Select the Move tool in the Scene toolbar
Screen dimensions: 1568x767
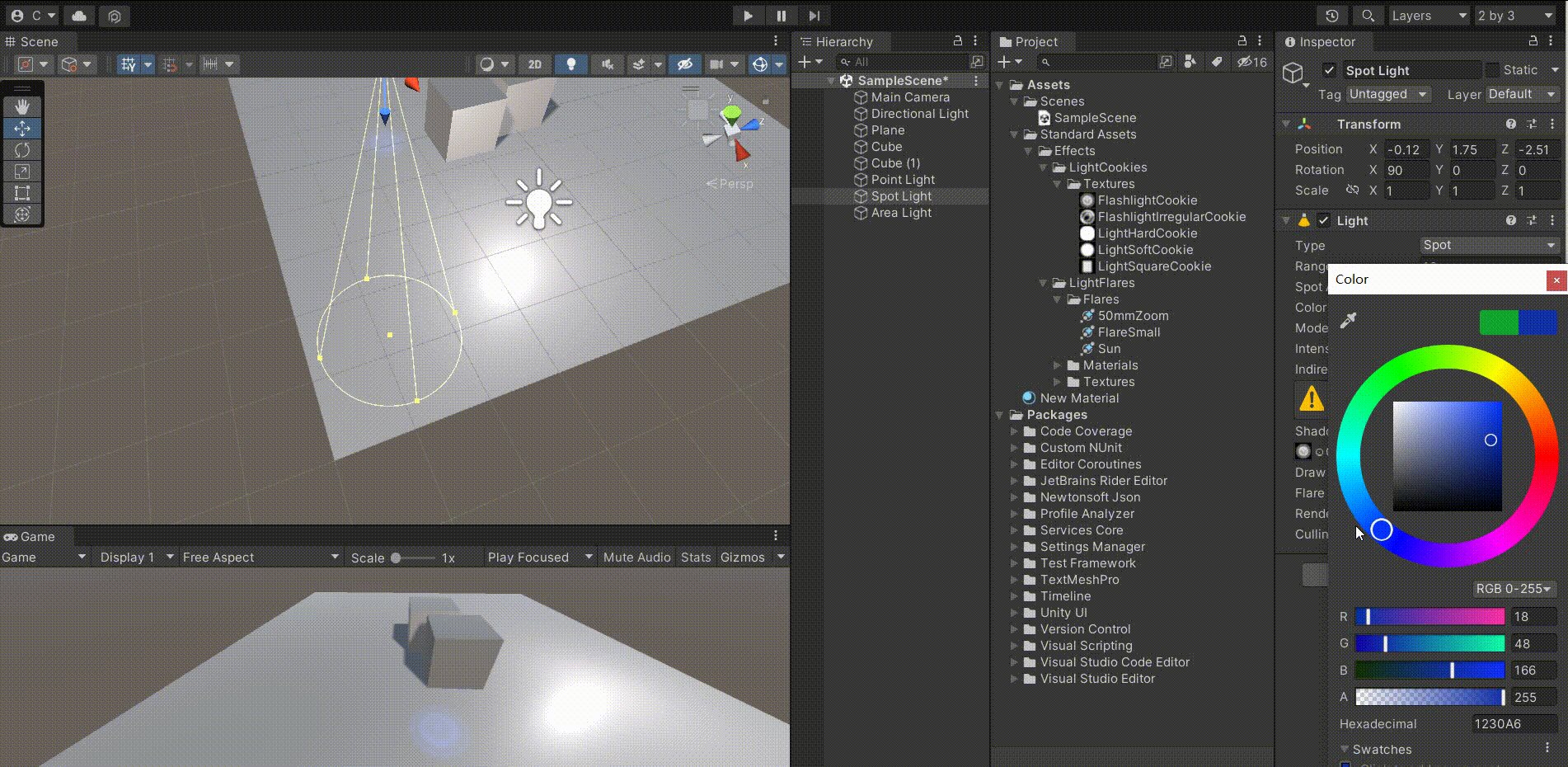click(22, 128)
